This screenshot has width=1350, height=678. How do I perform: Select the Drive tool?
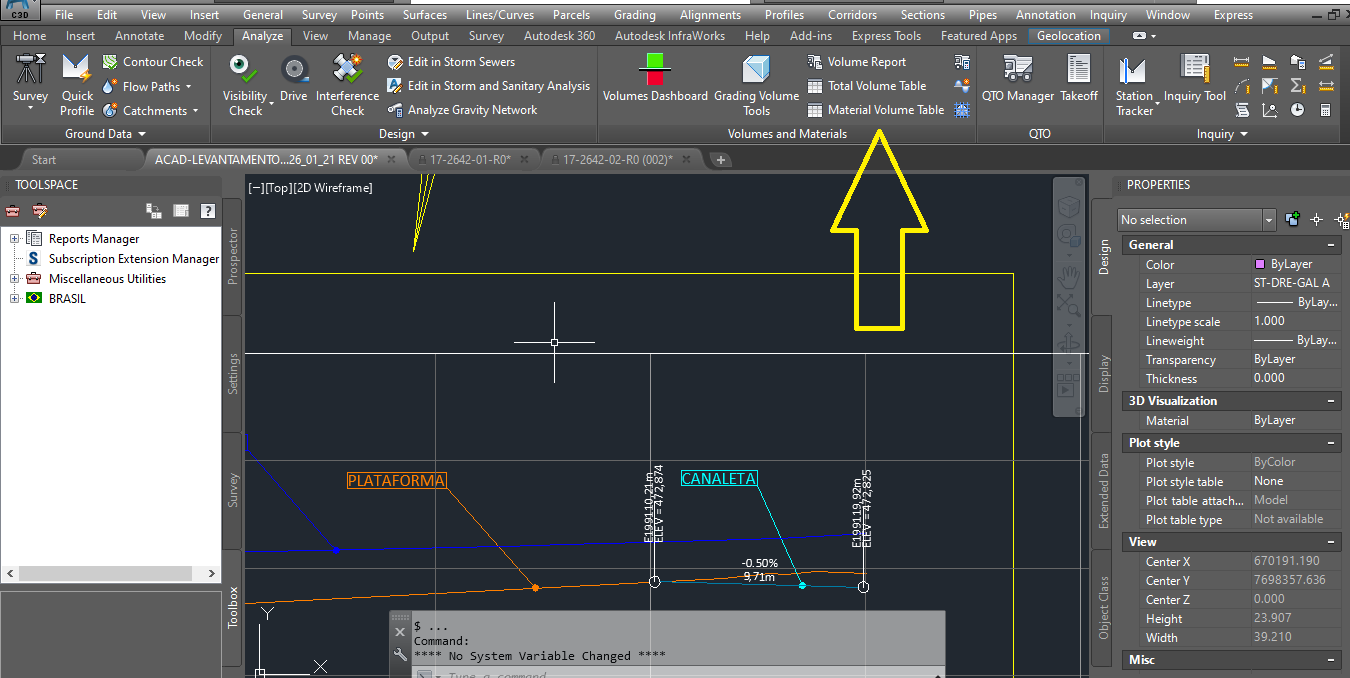pos(293,80)
